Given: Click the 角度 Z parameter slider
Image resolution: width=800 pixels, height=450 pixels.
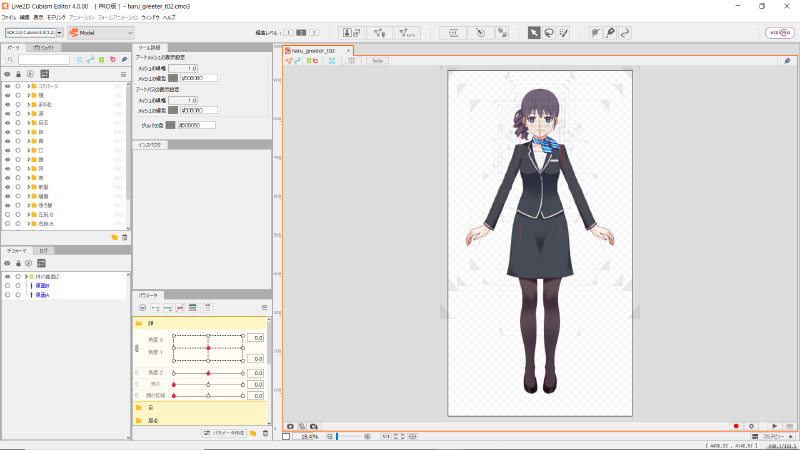Looking at the screenshot, I should point(208,373).
